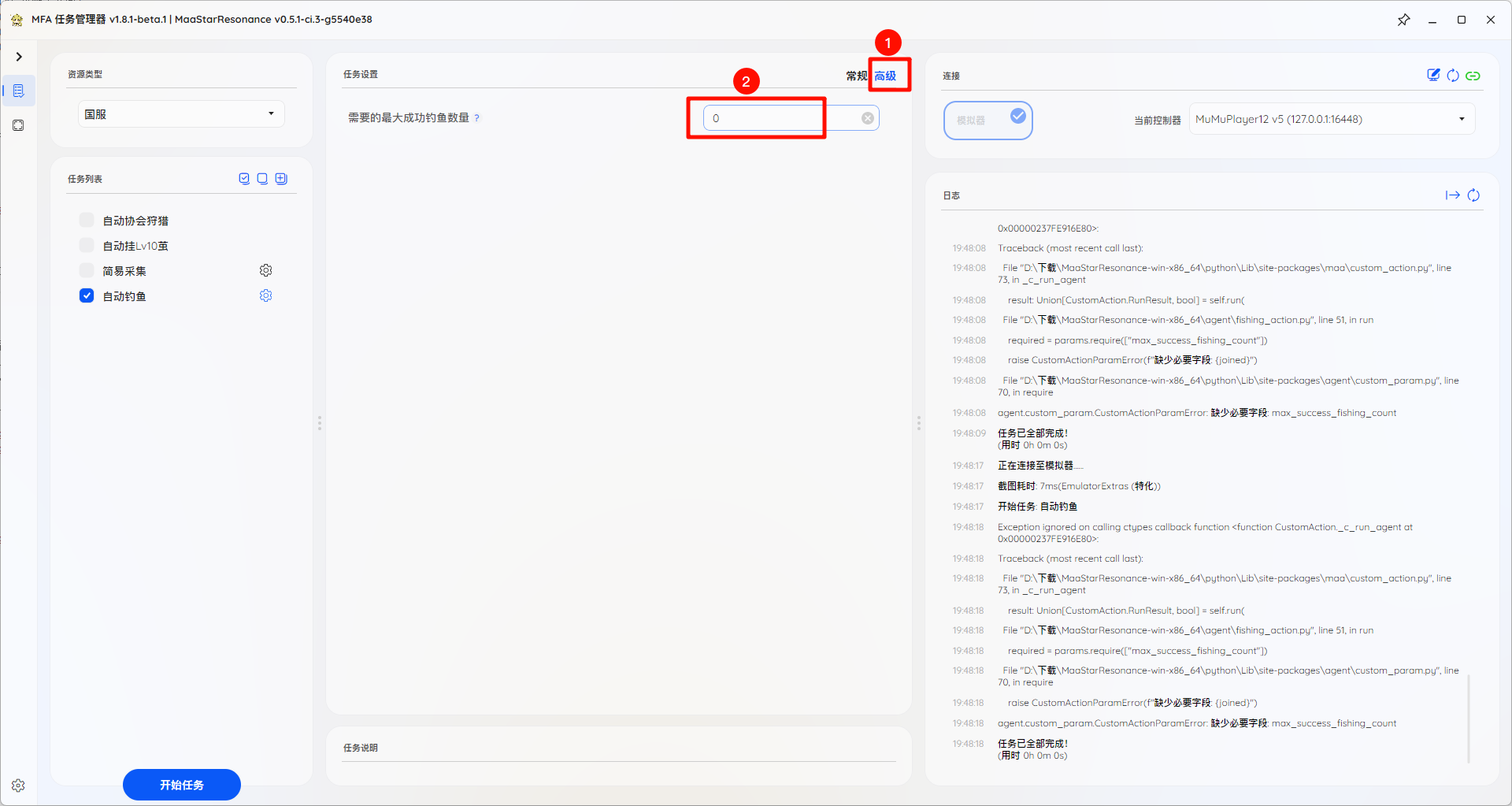Image resolution: width=1512 pixels, height=806 pixels.
Task: Enable the 自动协会狩猎 task checkbox
Action: coord(87,220)
